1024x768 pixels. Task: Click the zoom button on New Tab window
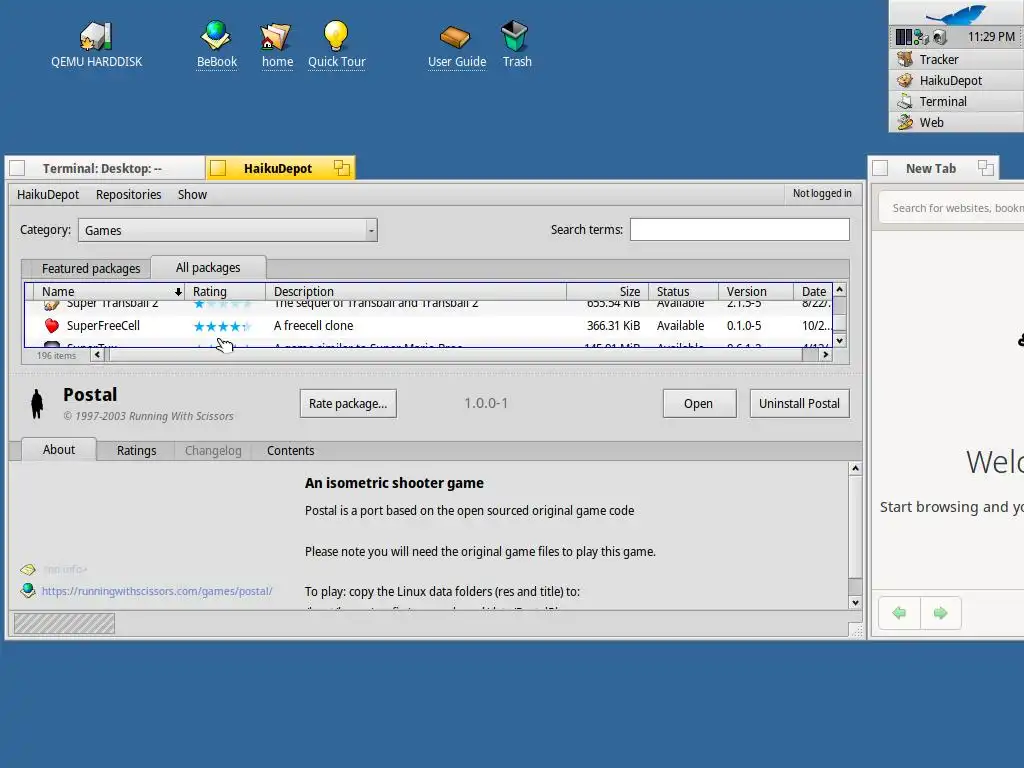[986, 168]
